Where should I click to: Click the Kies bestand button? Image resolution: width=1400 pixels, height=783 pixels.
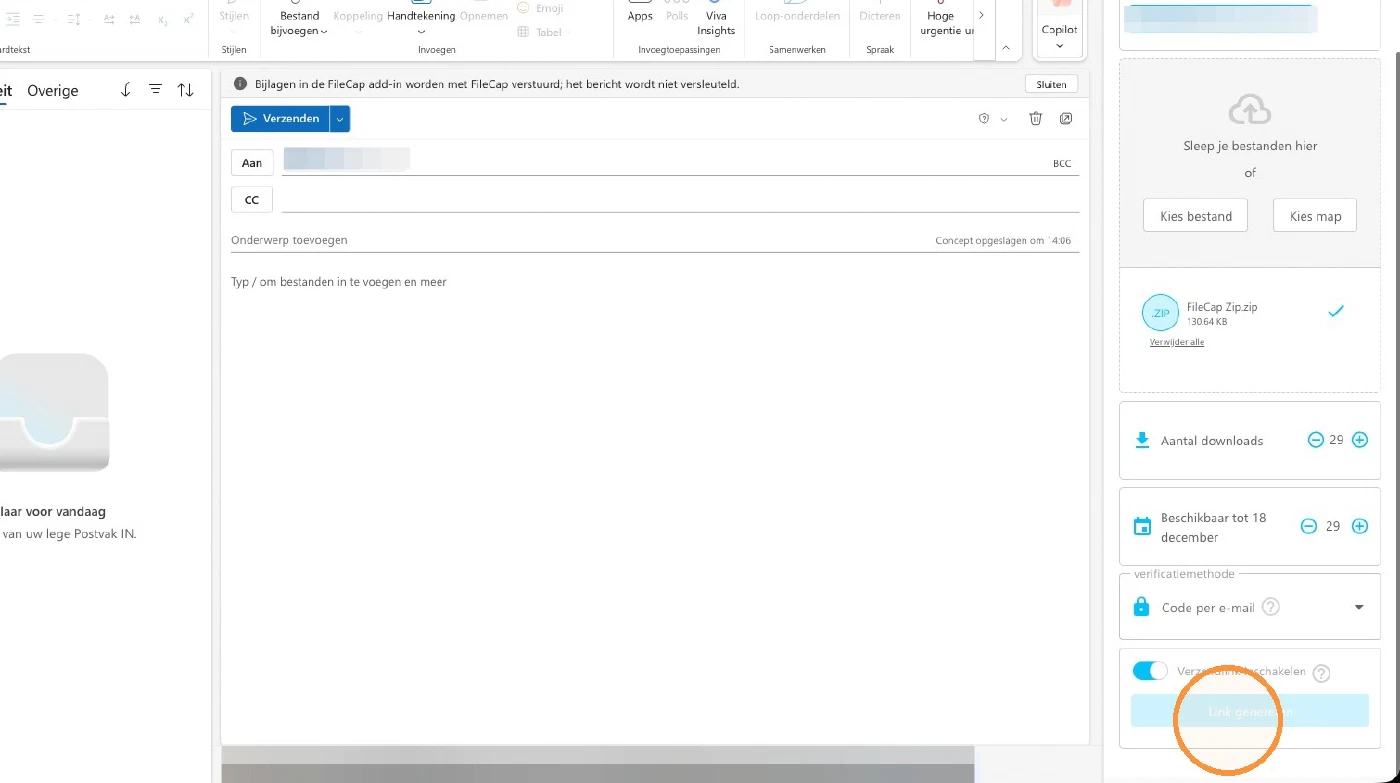tap(1196, 216)
